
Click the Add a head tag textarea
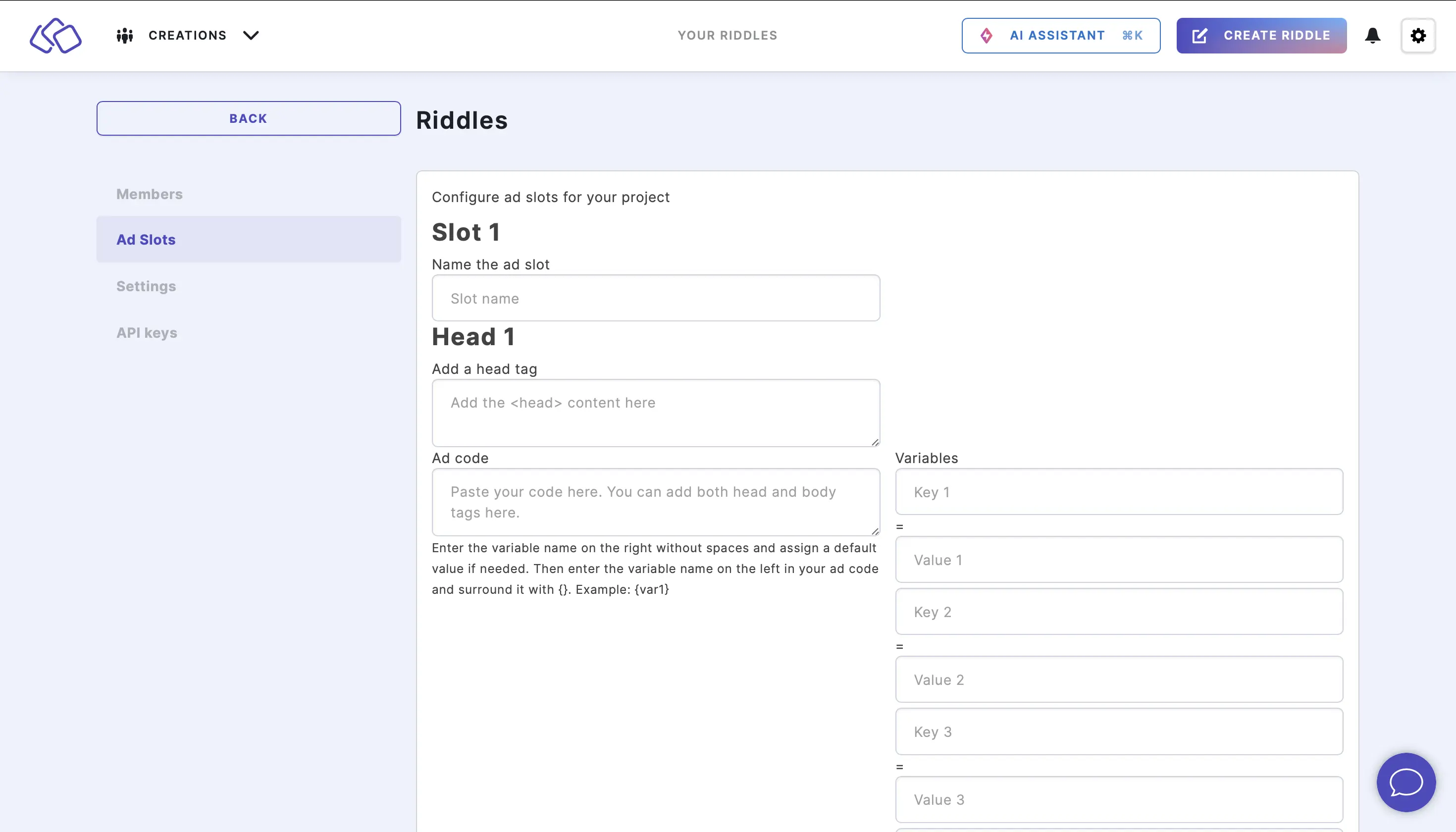[655, 413]
